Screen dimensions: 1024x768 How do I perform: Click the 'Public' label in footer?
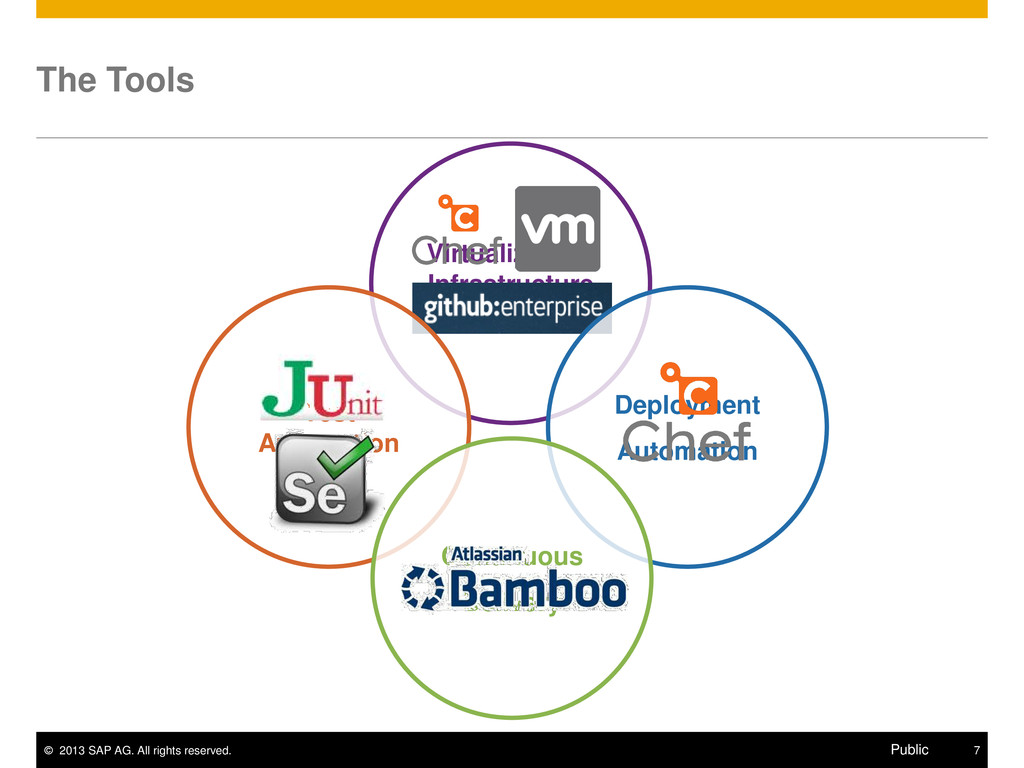point(909,750)
